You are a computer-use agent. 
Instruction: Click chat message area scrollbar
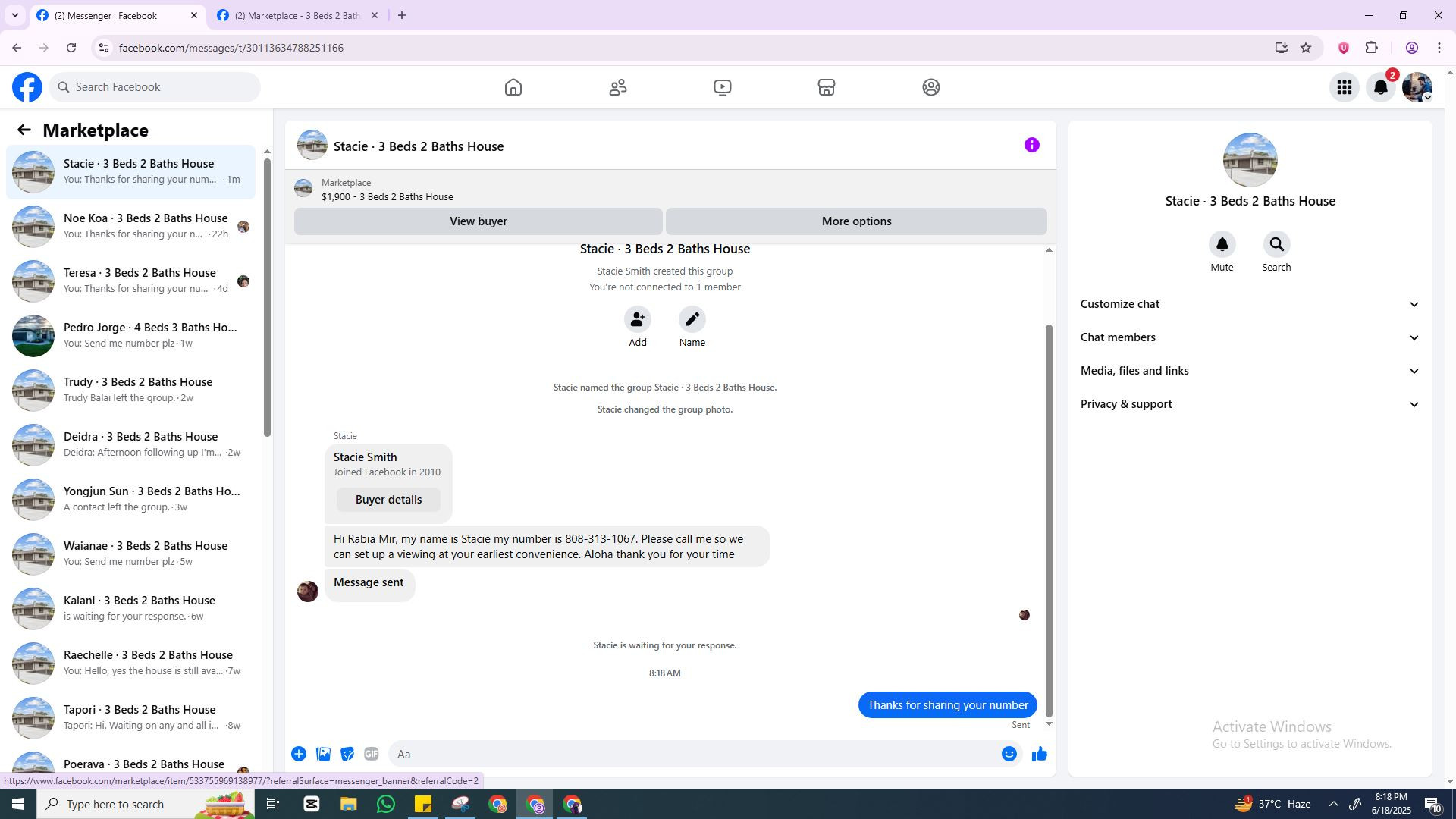1050,520
